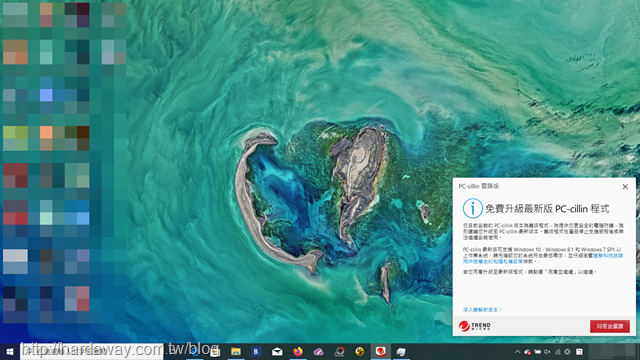Open the network signal icon in the tray
This screenshot has width=640, height=360.
[x=558, y=351]
